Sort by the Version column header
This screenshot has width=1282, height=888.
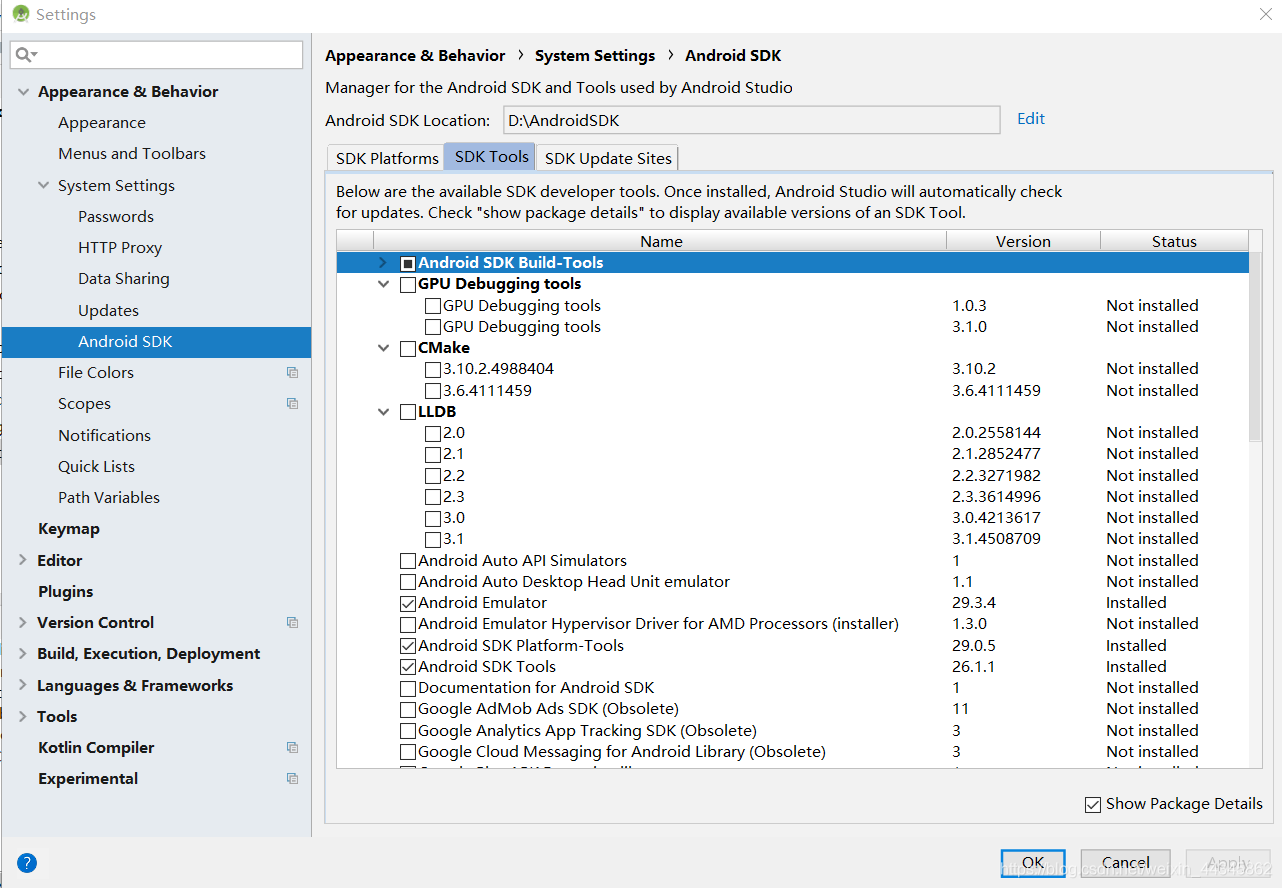pyautogui.click(x=1023, y=242)
